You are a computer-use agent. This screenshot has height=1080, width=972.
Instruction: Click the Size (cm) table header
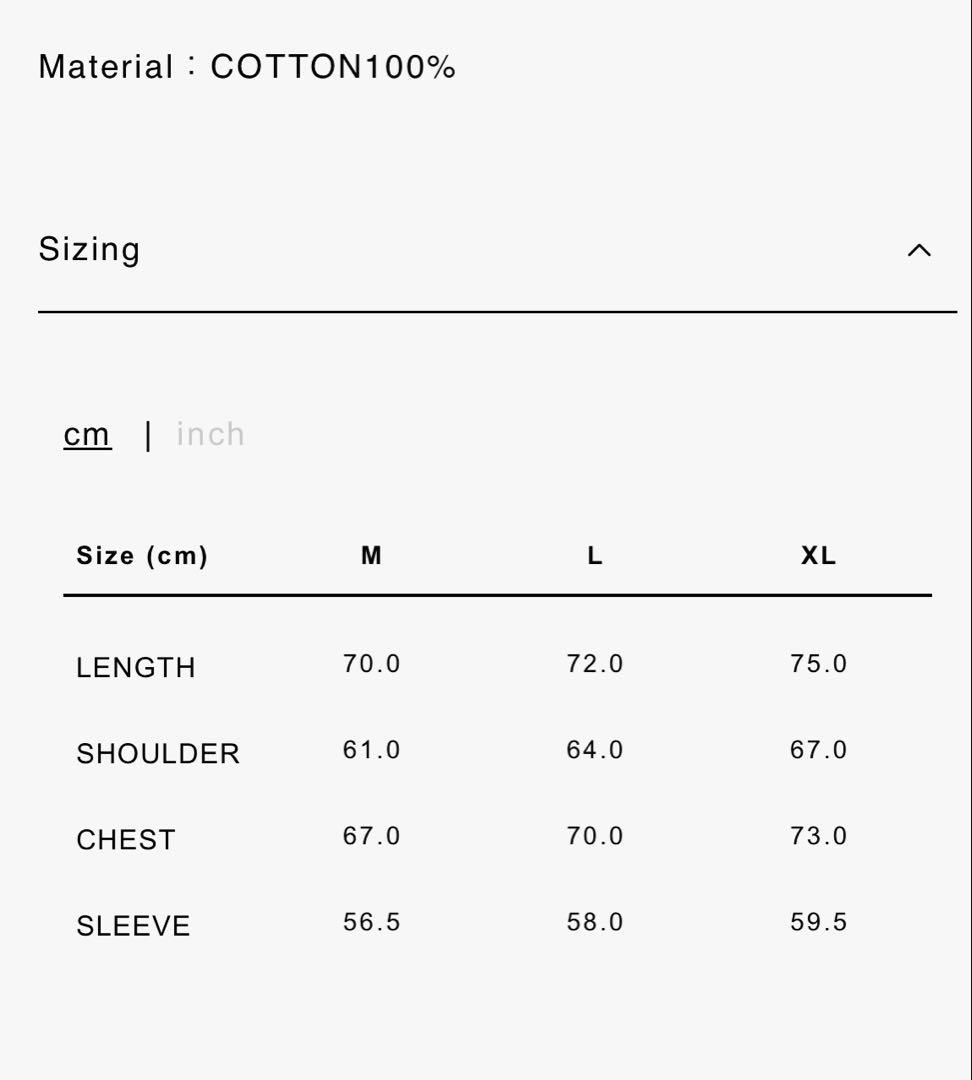[142, 556]
